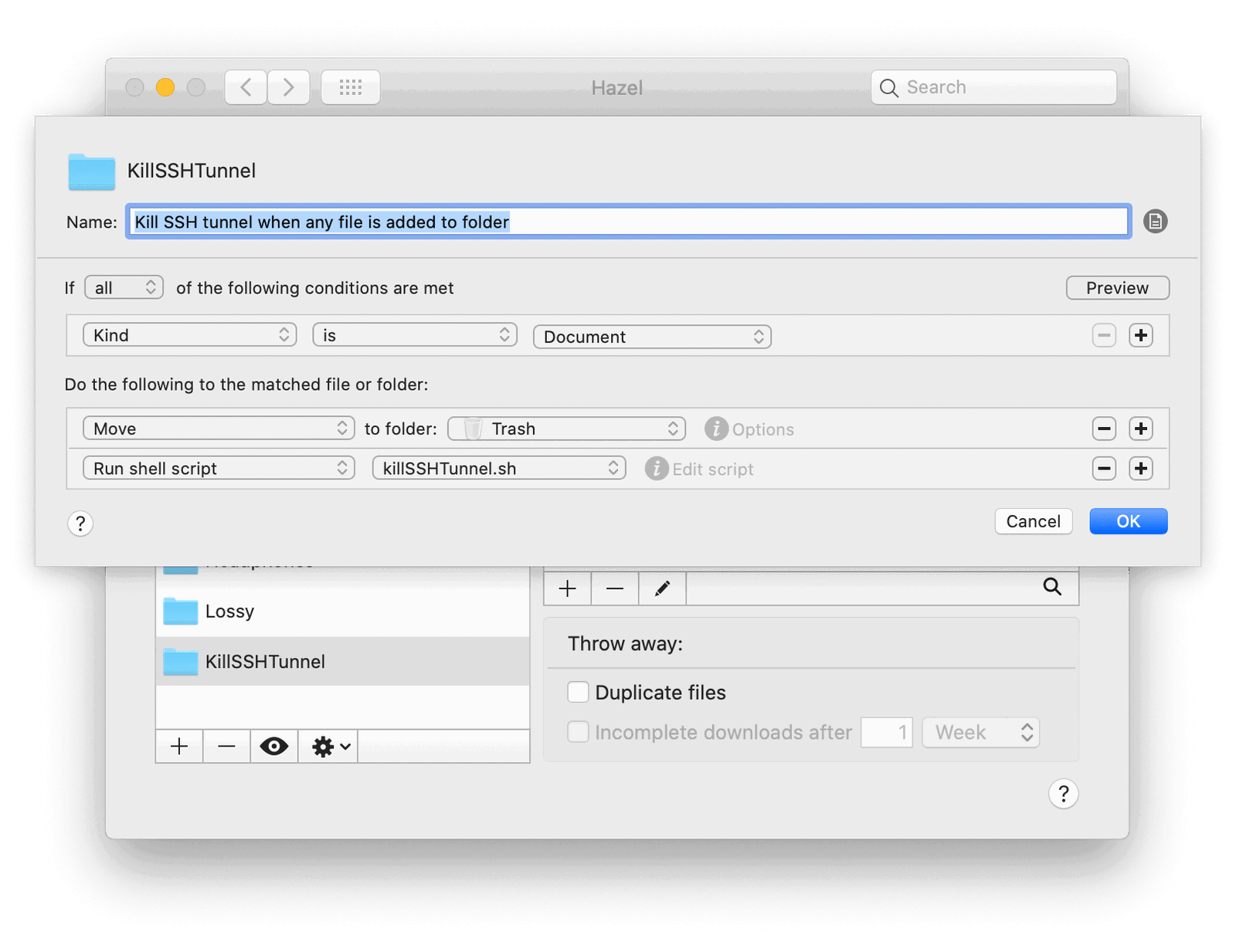Image resolution: width=1236 pixels, height=952 pixels.
Task: Click the rules search magnifier icon
Action: 1052,587
